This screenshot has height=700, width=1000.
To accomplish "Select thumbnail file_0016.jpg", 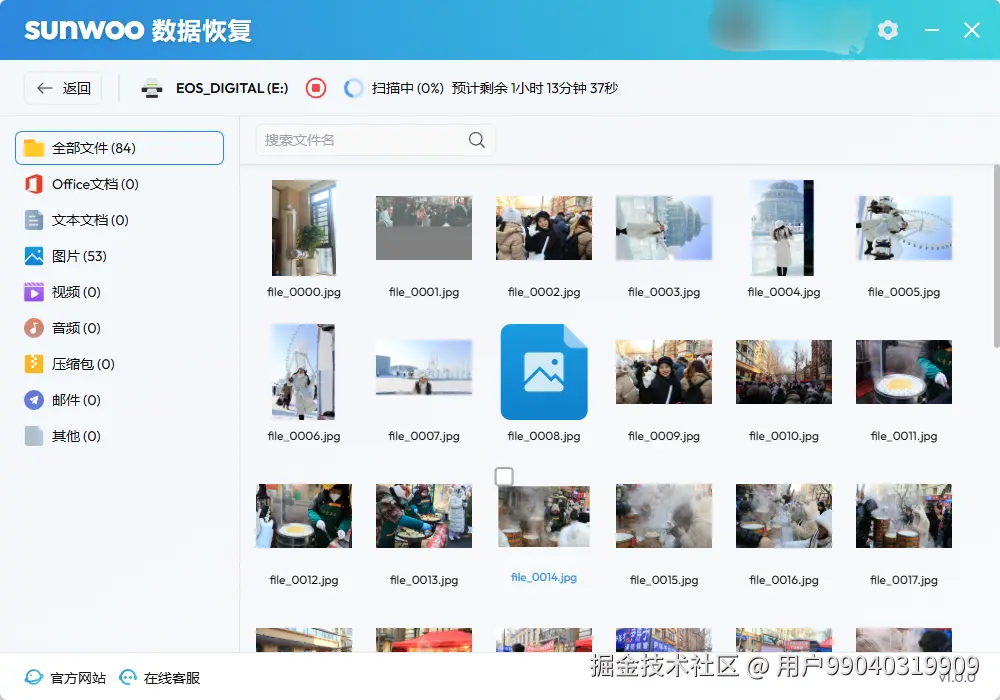I will pyautogui.click(x=784, y=516).
